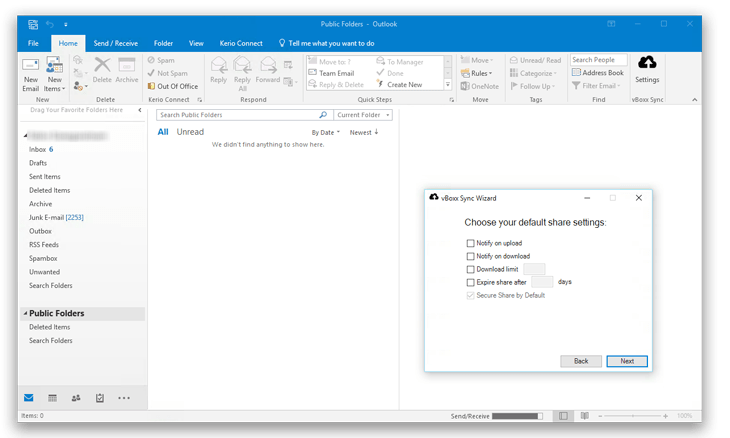
Task: Switch to Mail view icon
Action: tap(29, 398)
